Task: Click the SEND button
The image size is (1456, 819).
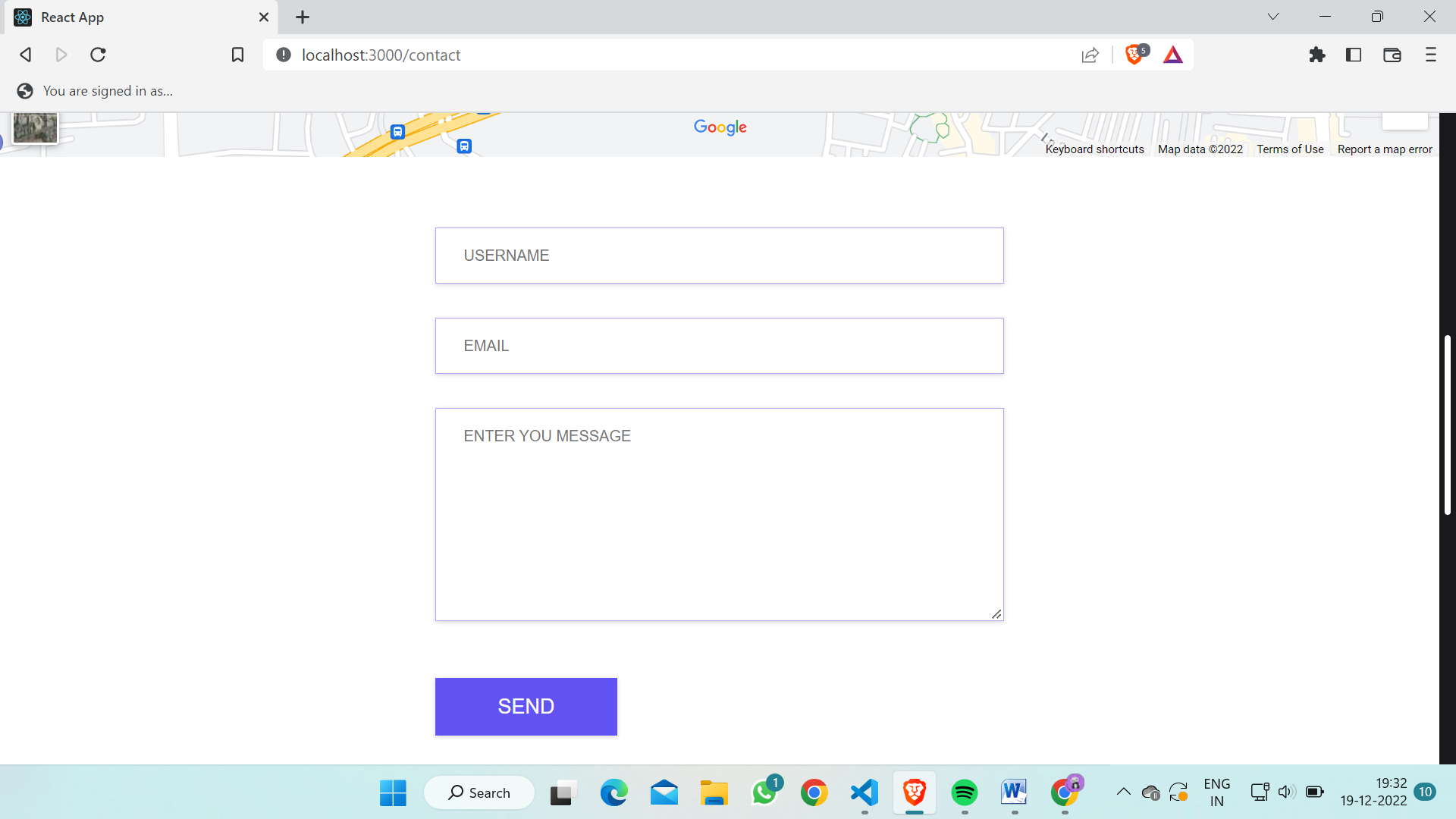Action: (x=526, y=706)
